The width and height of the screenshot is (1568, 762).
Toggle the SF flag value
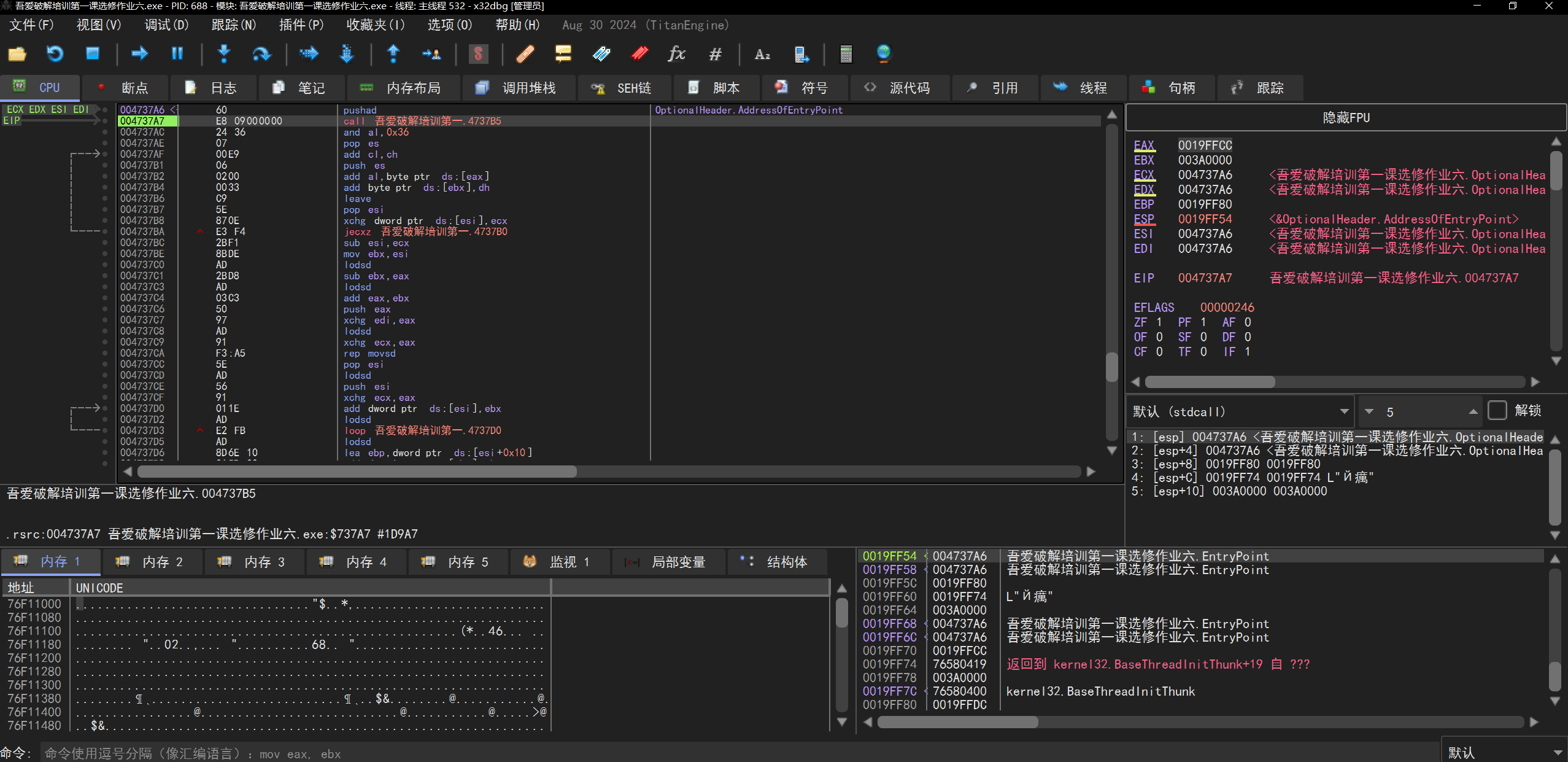pos(1203,337)
